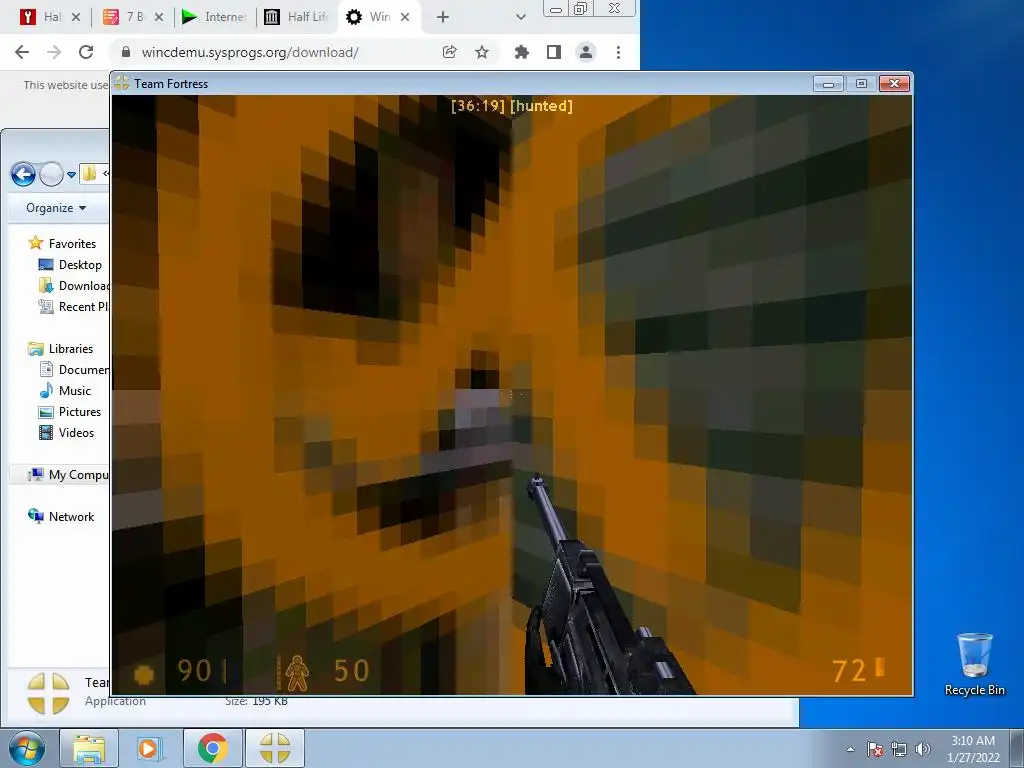
Task: Open the Windows Start menu
Action: (26, 748)
